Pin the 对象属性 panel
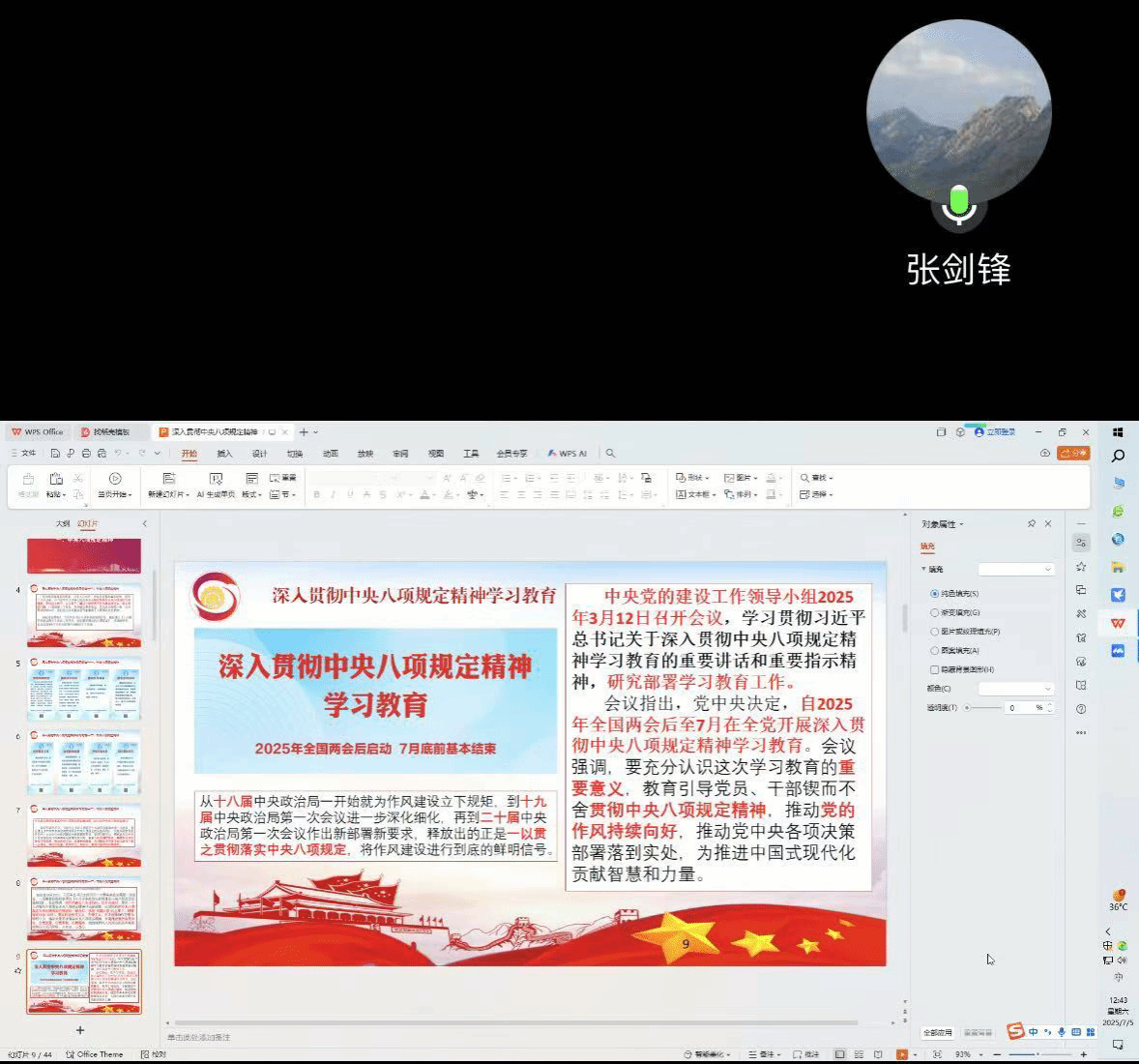Screen dimensions: 1139x1064 [x=1031, y=523]
